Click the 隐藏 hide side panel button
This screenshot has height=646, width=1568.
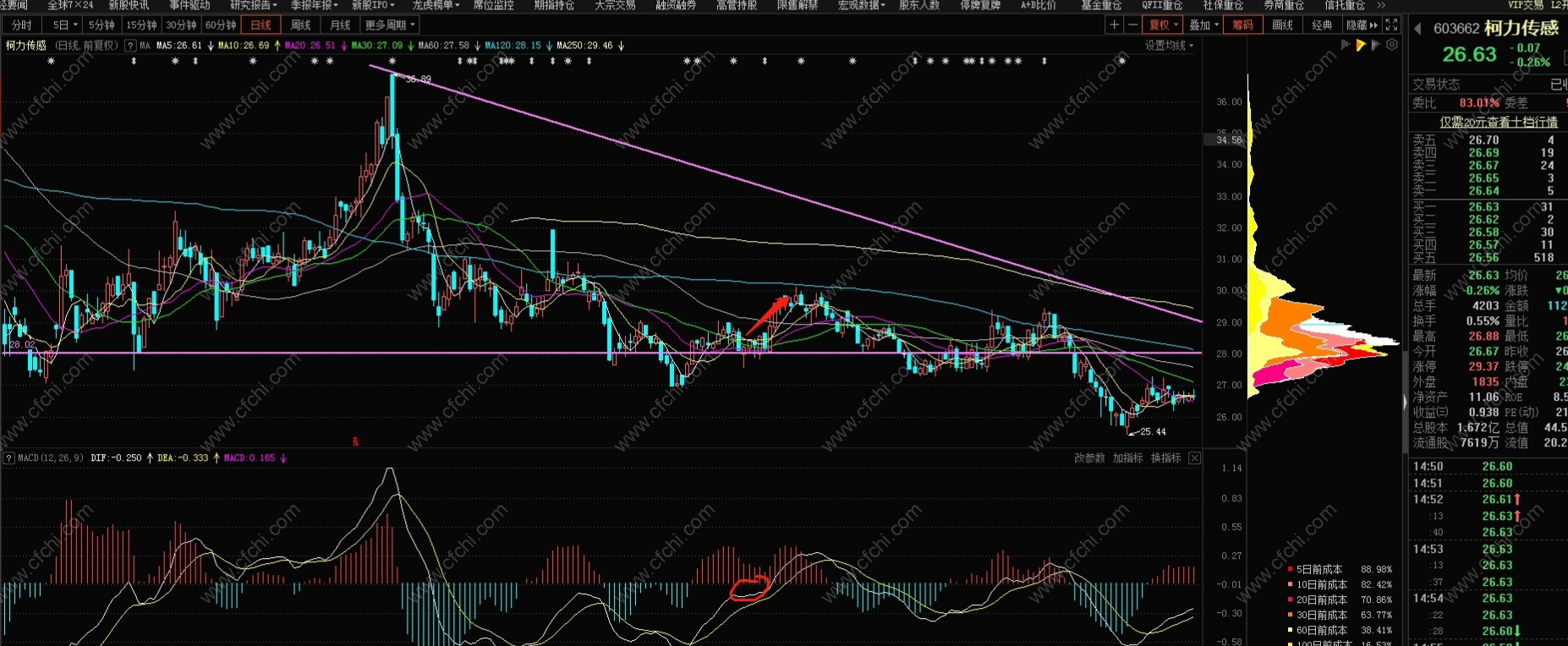1362,25
